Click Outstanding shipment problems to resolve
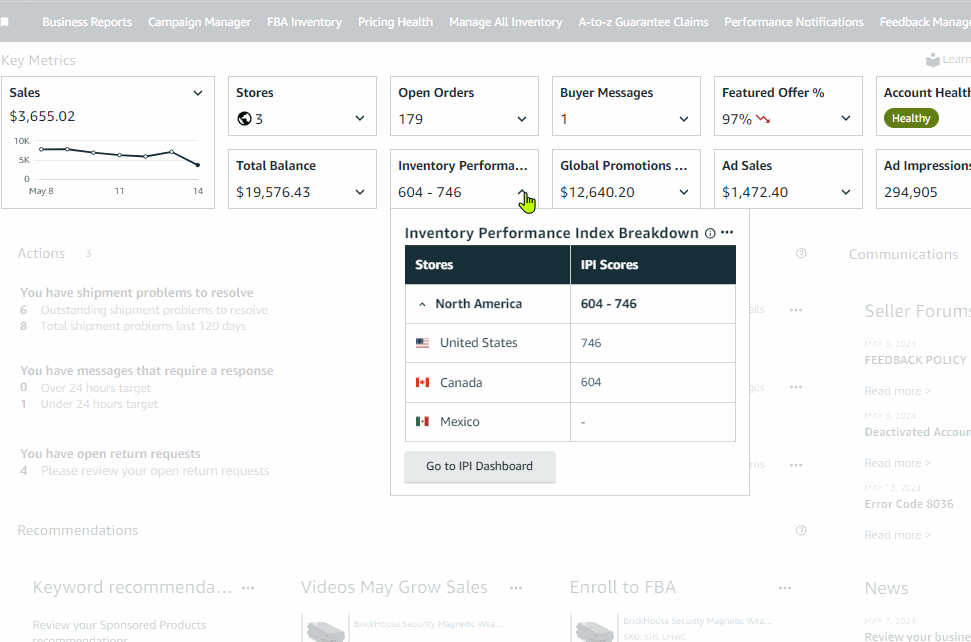This screenshot has height=642, width=971. 154,310
